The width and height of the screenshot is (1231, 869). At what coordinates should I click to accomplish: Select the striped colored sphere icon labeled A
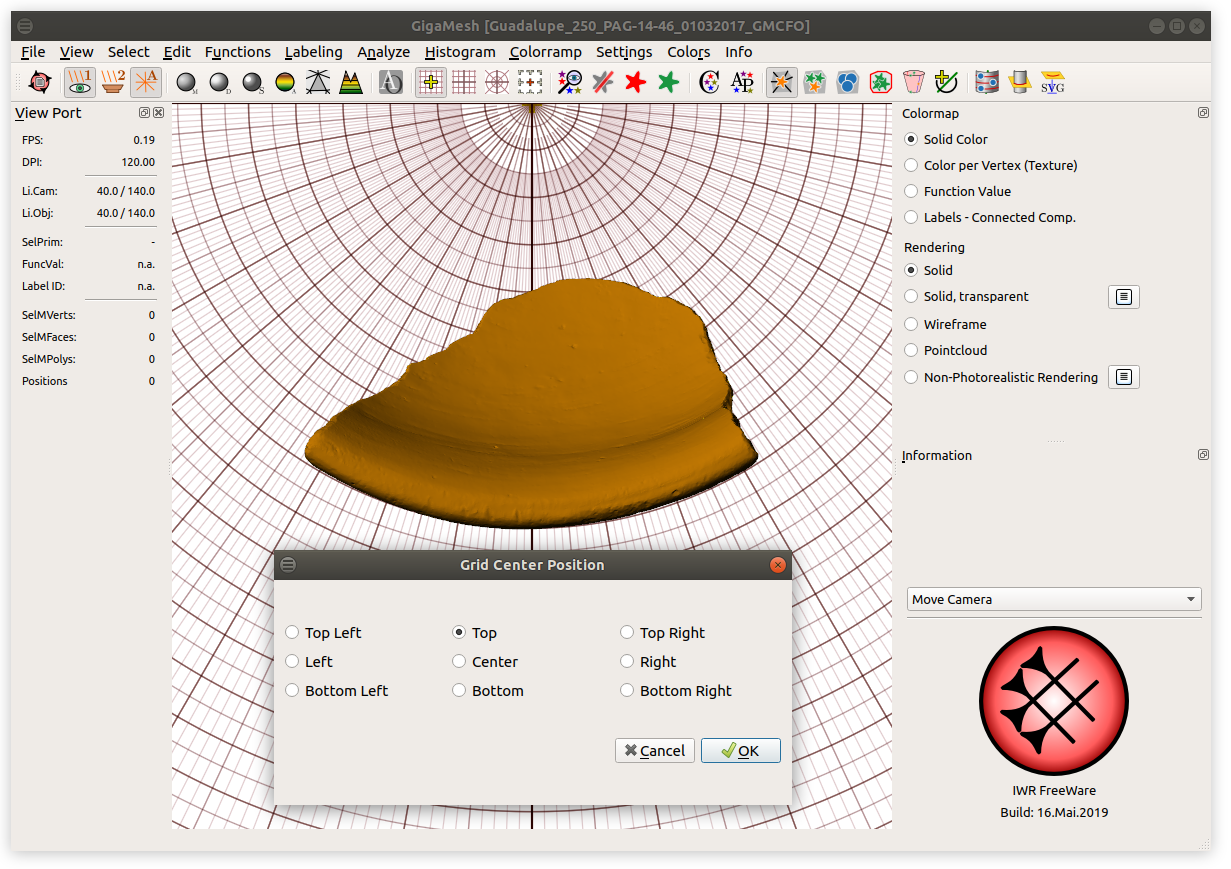pyautogui.click(x=285, y=82)
